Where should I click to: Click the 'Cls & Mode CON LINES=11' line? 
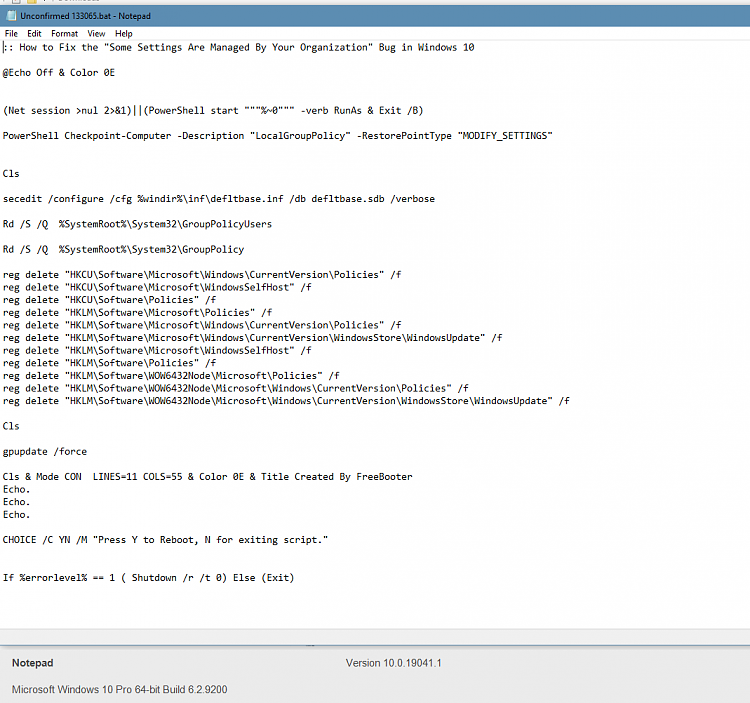click(x=208, y=477)
